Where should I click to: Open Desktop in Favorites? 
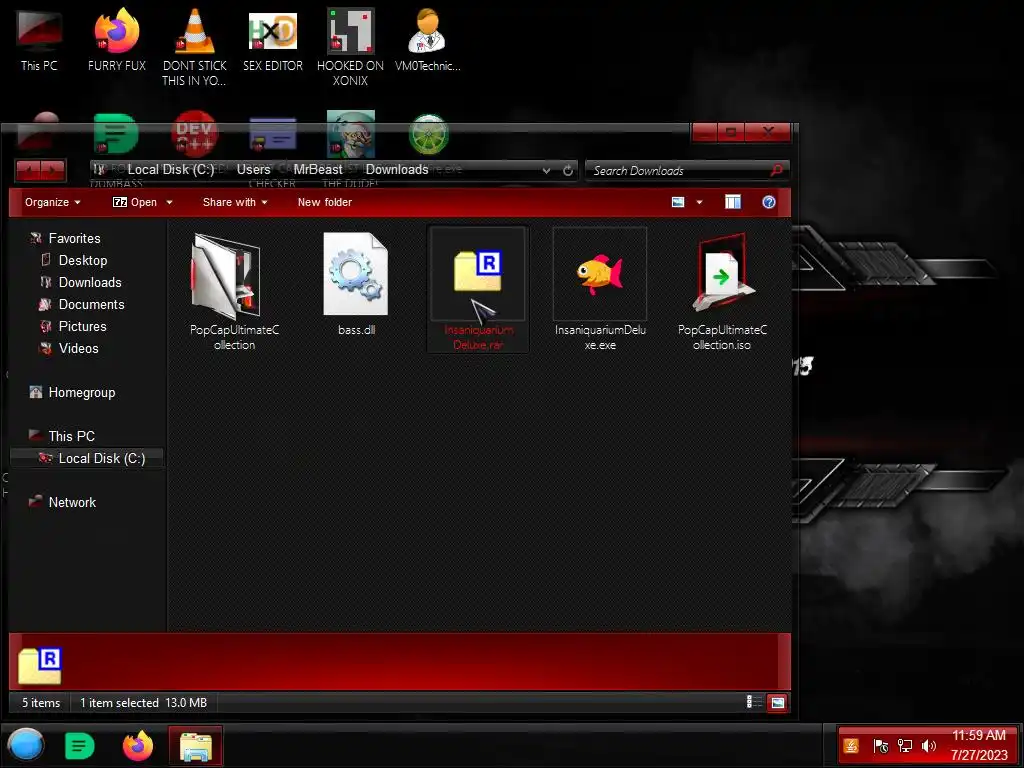(x=83, y=261)
